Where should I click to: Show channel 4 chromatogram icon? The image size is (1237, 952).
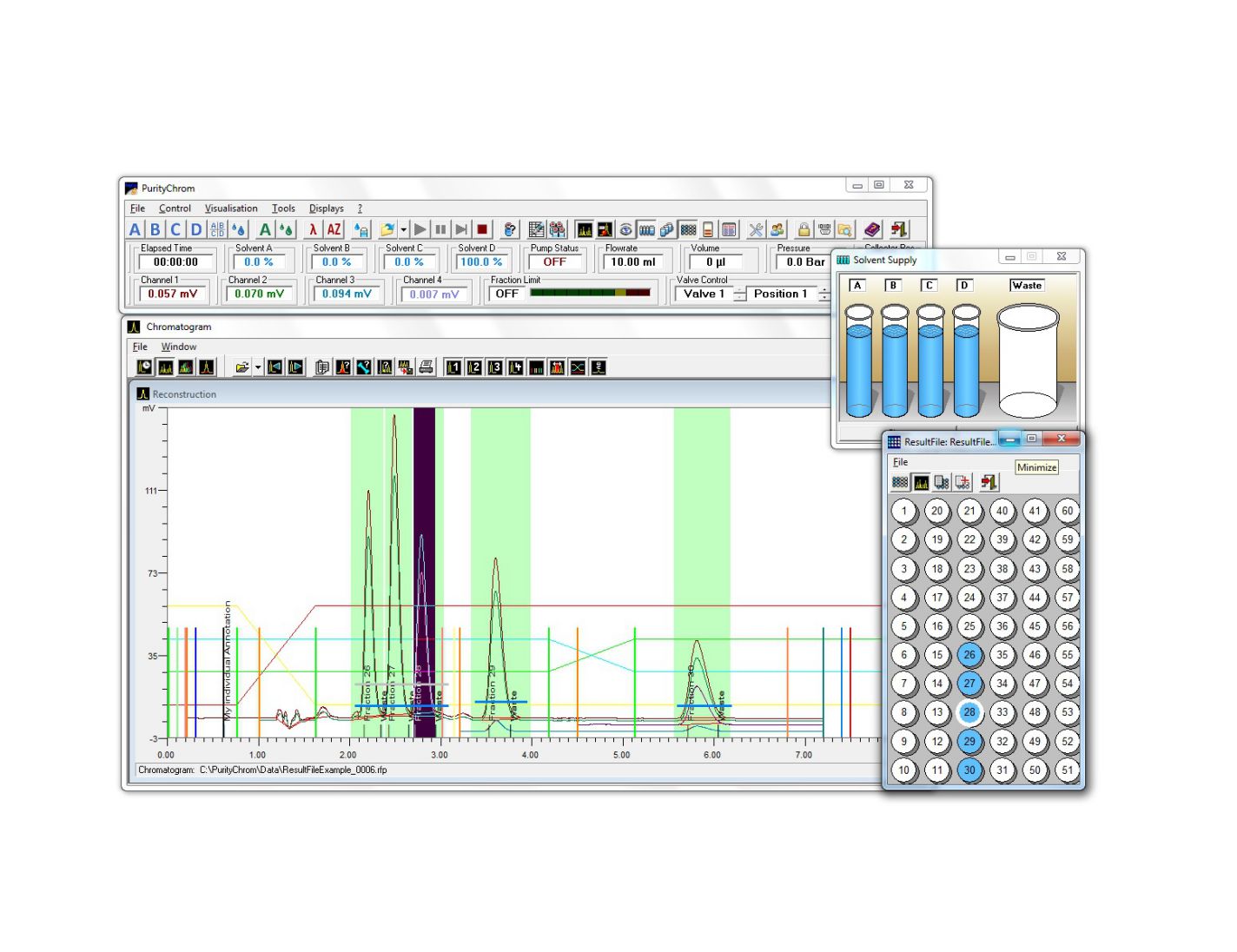(x=516, y=367)
